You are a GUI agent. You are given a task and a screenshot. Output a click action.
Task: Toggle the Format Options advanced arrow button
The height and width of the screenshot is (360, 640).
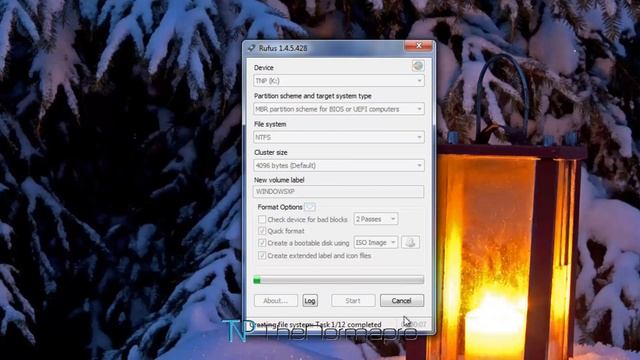pyautogui.click(x=310, y=207)
